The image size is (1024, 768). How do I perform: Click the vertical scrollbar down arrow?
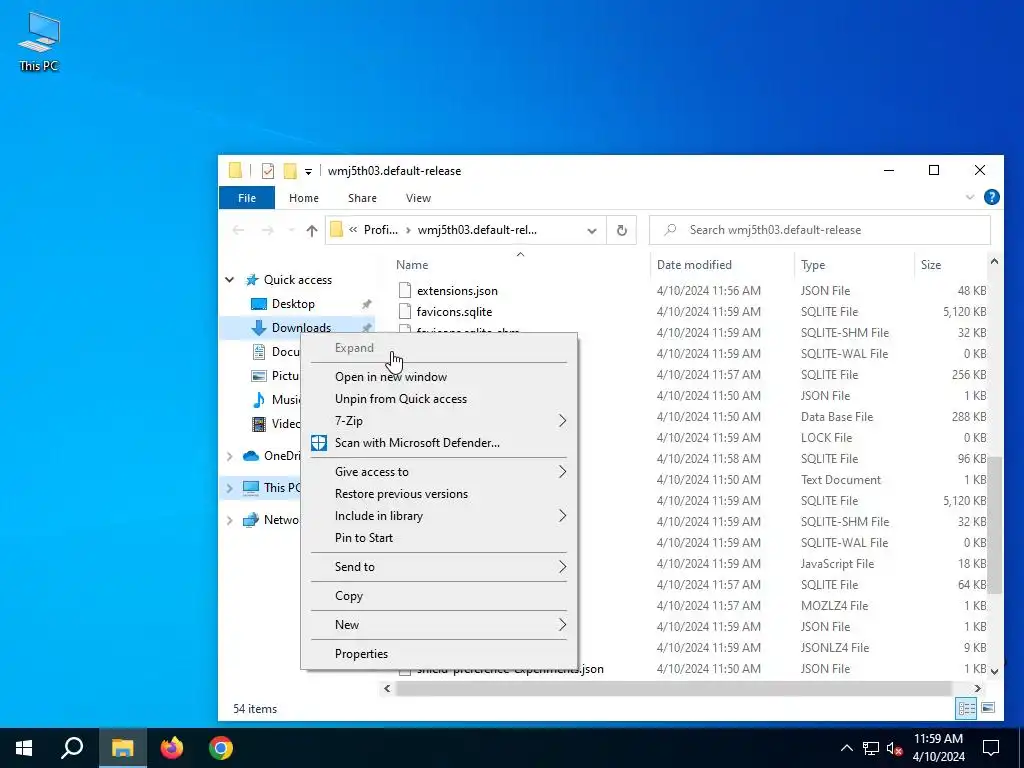[994, 671]
